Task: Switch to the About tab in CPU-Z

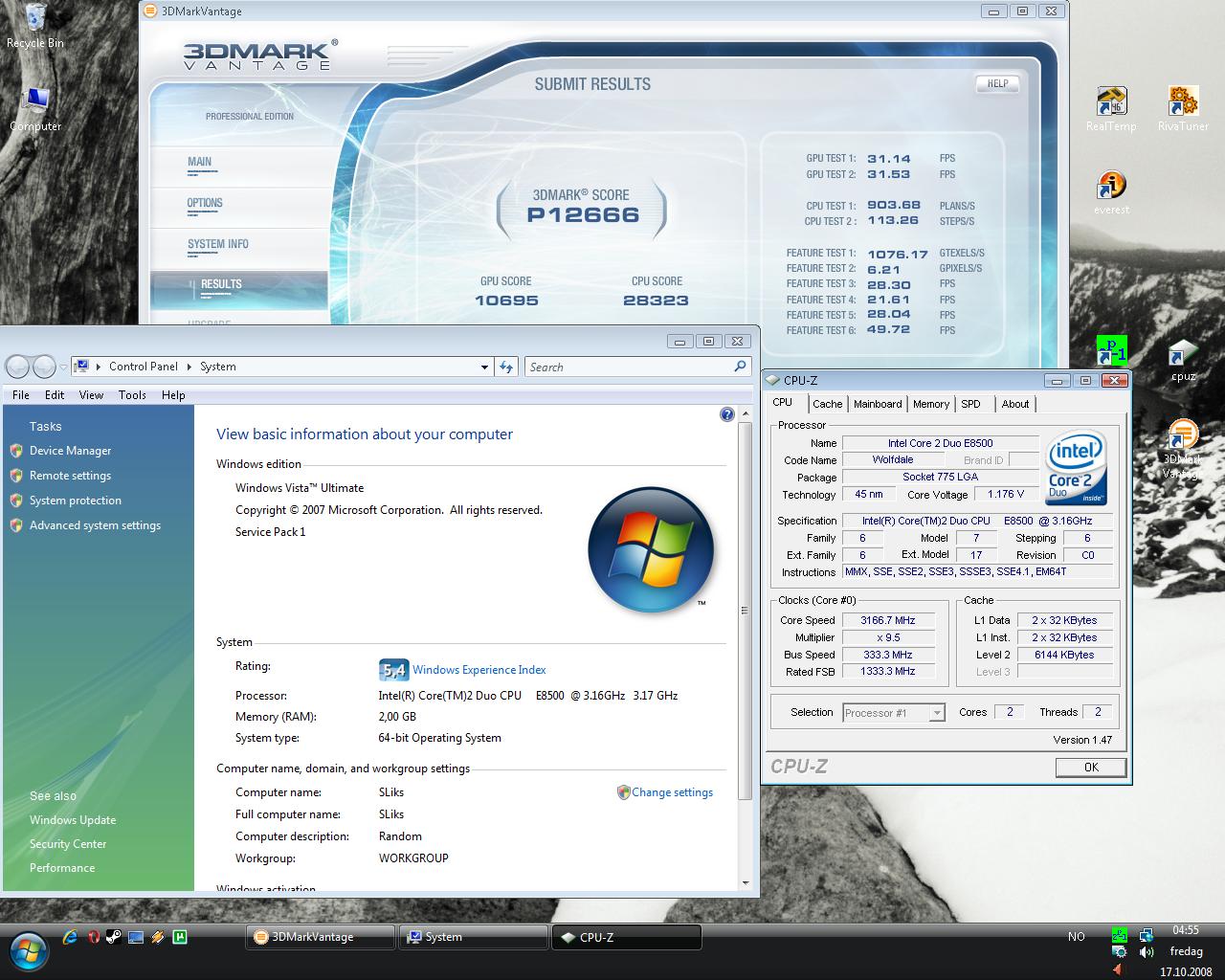Action: click(1015, 404)
